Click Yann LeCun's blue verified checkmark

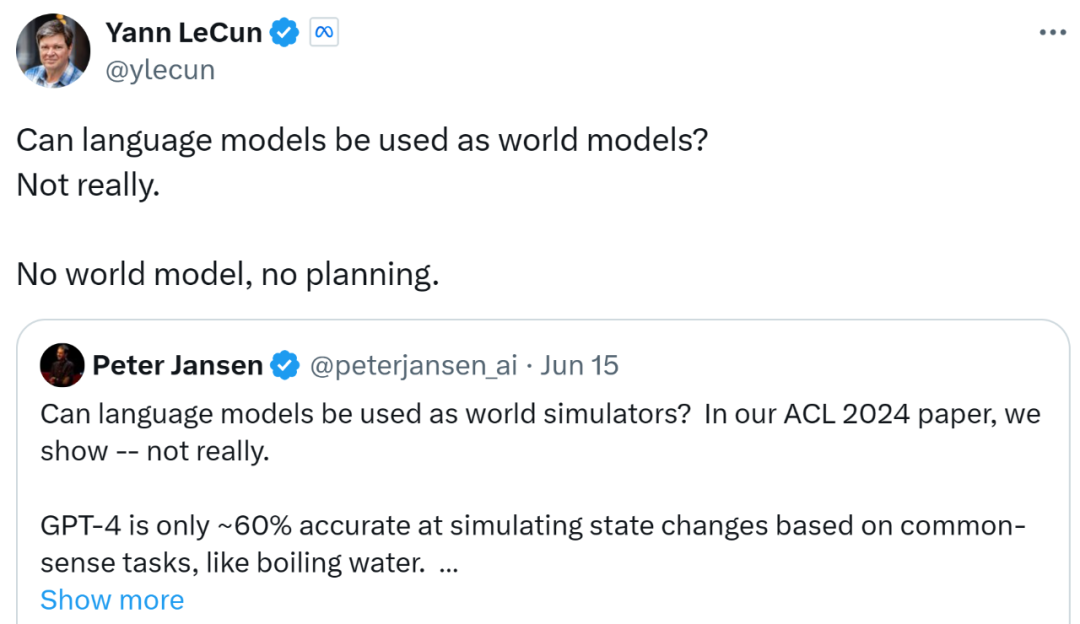(x=284, y=31)
